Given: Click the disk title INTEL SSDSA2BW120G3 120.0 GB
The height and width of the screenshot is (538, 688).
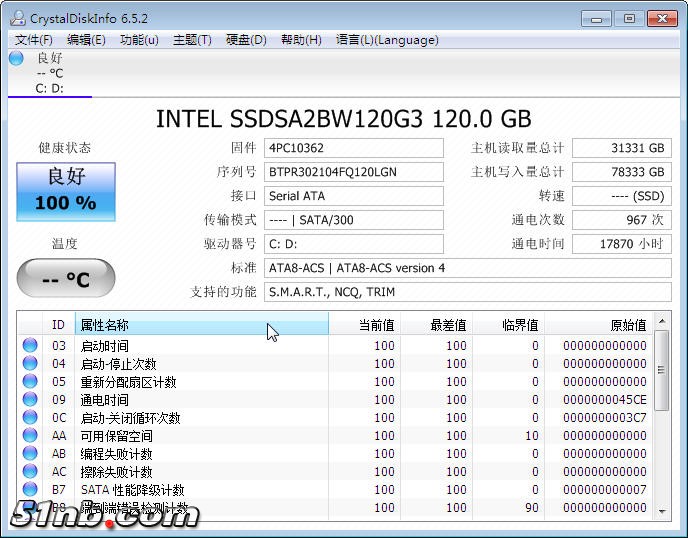Looking at the screenshot, I should 344,119.
